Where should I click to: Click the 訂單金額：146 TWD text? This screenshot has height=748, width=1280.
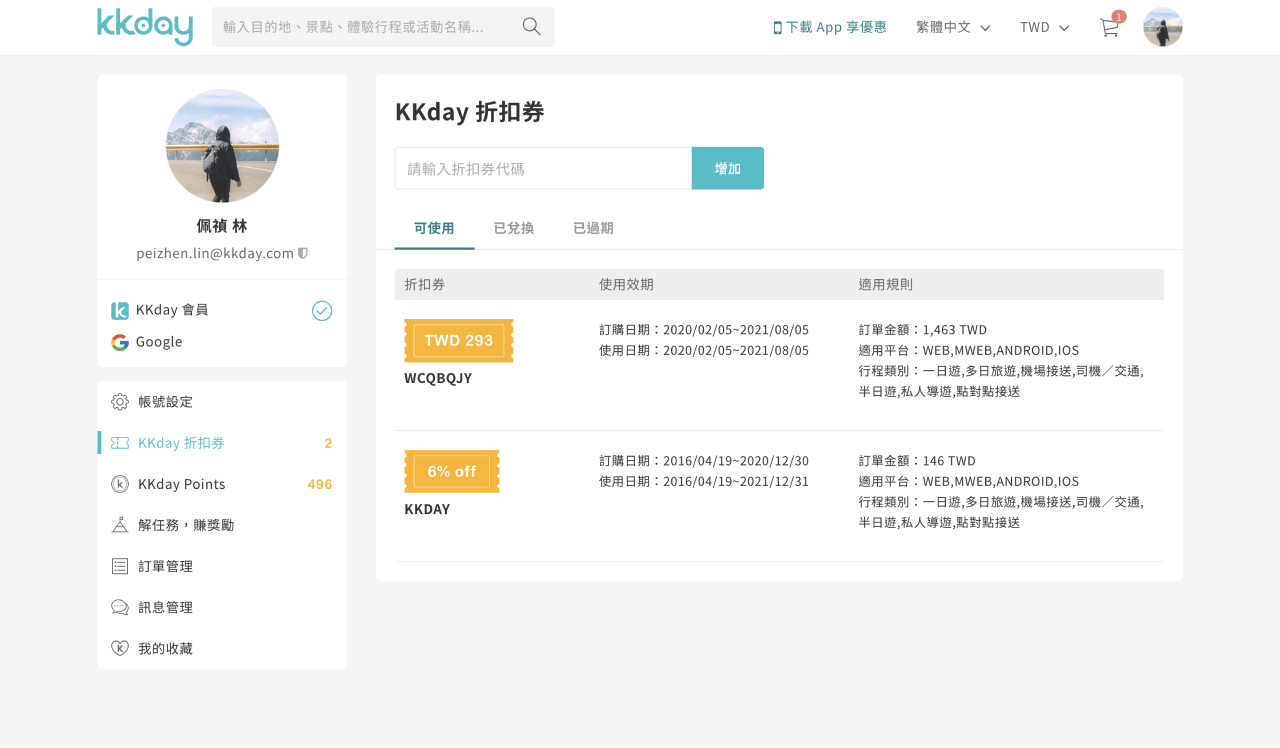[917, 461]
